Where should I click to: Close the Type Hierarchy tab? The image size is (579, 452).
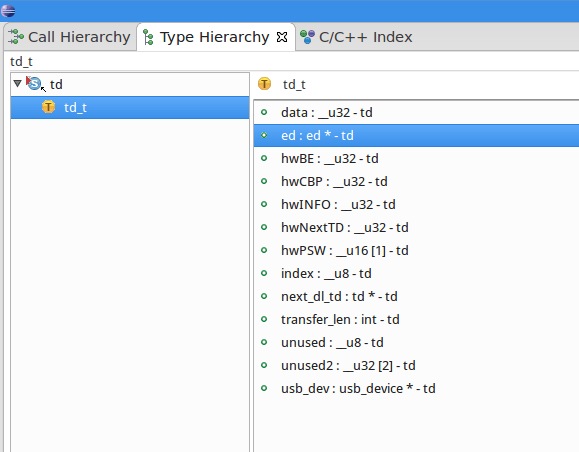282,37
